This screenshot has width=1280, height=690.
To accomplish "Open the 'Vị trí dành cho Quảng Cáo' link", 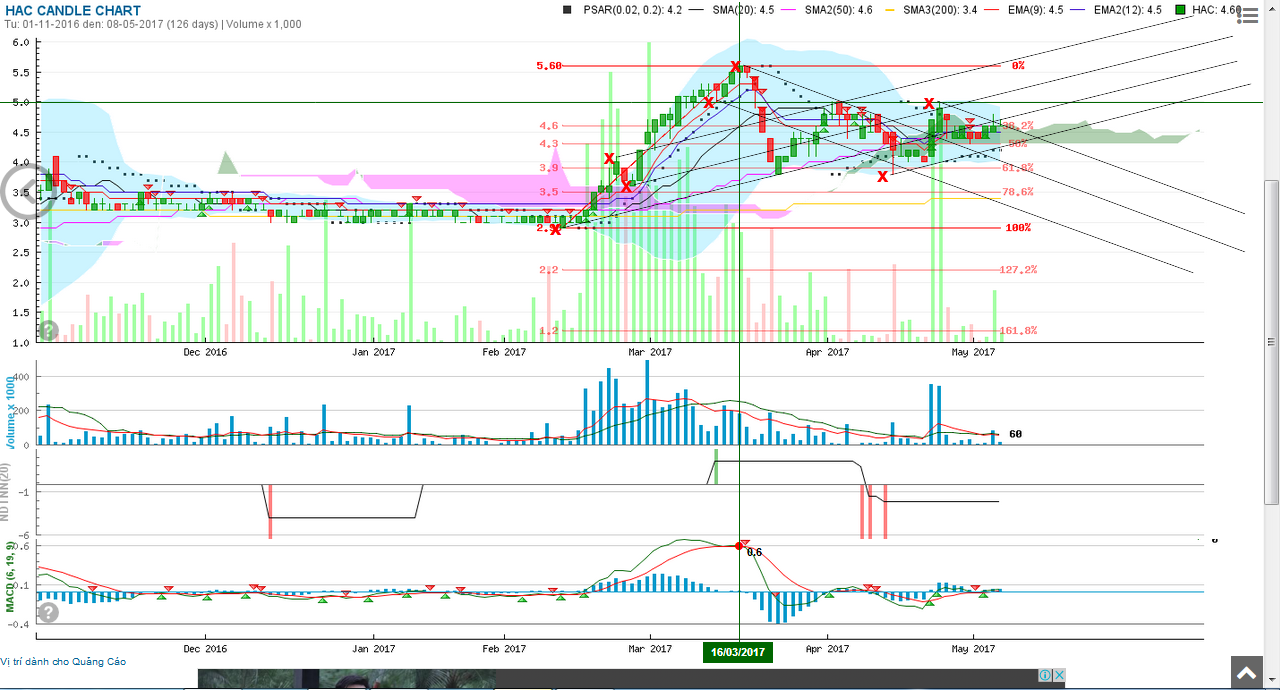I will point(63,661).
